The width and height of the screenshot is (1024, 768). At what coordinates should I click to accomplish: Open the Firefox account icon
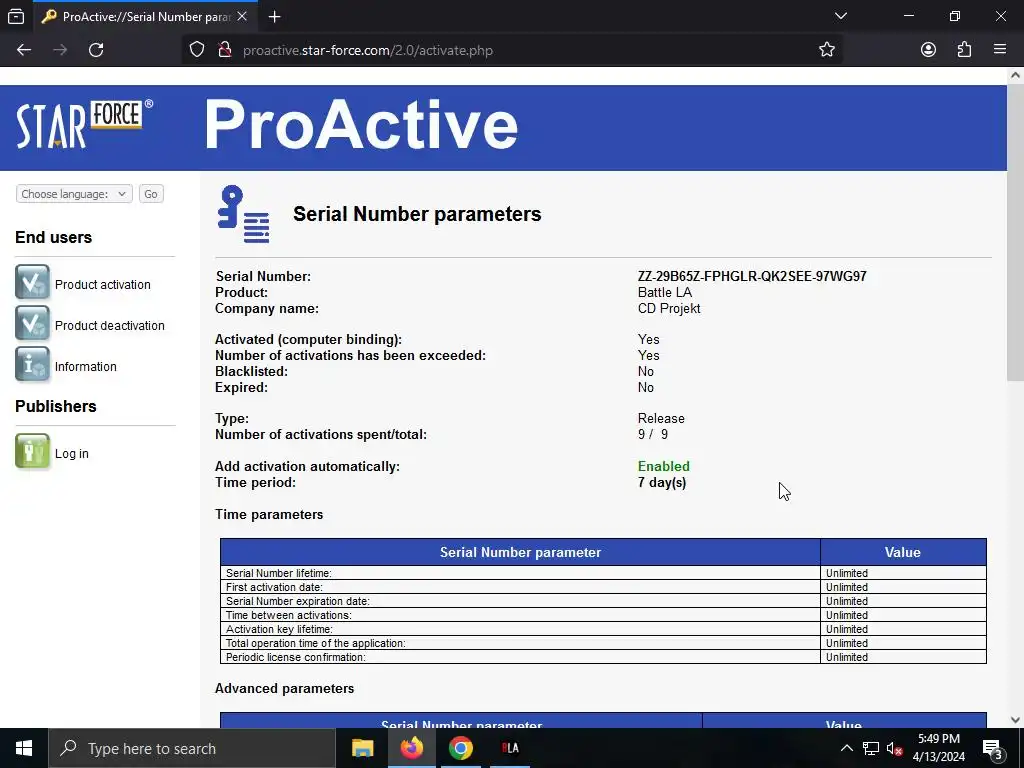[x=928, y=50]
